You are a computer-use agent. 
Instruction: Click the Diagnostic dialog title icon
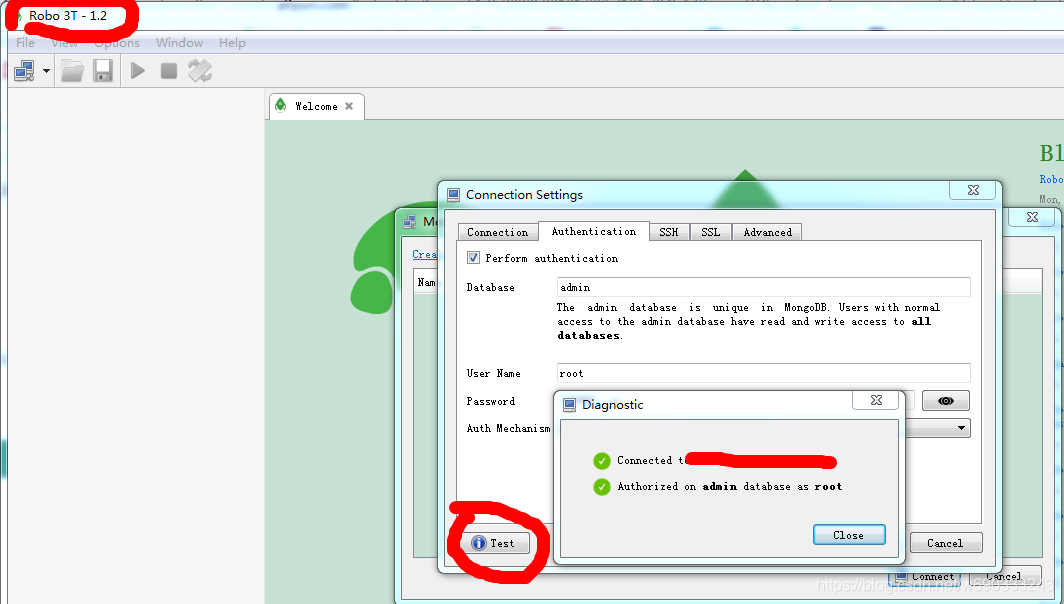tap(569, 405)
